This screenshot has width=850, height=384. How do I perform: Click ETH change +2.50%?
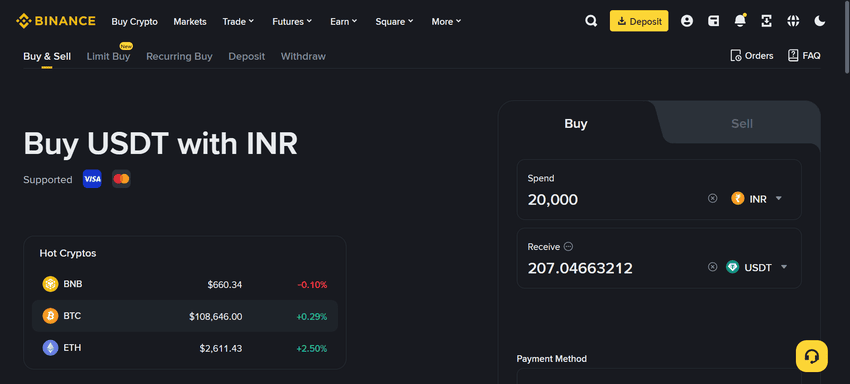[312, 348]
